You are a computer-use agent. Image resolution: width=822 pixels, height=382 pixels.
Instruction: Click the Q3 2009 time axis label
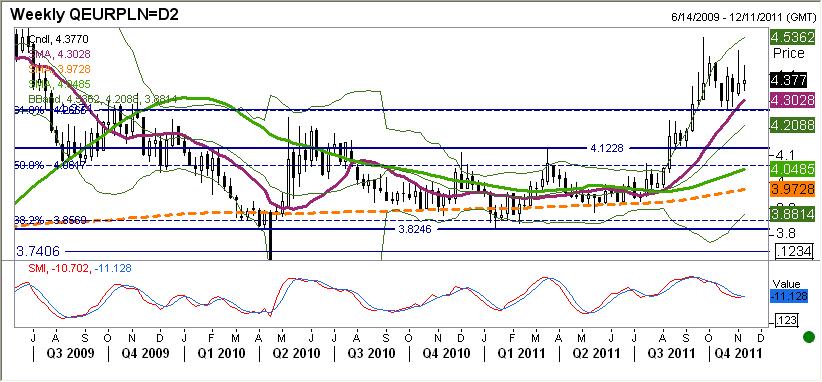[x=70, y=354]
